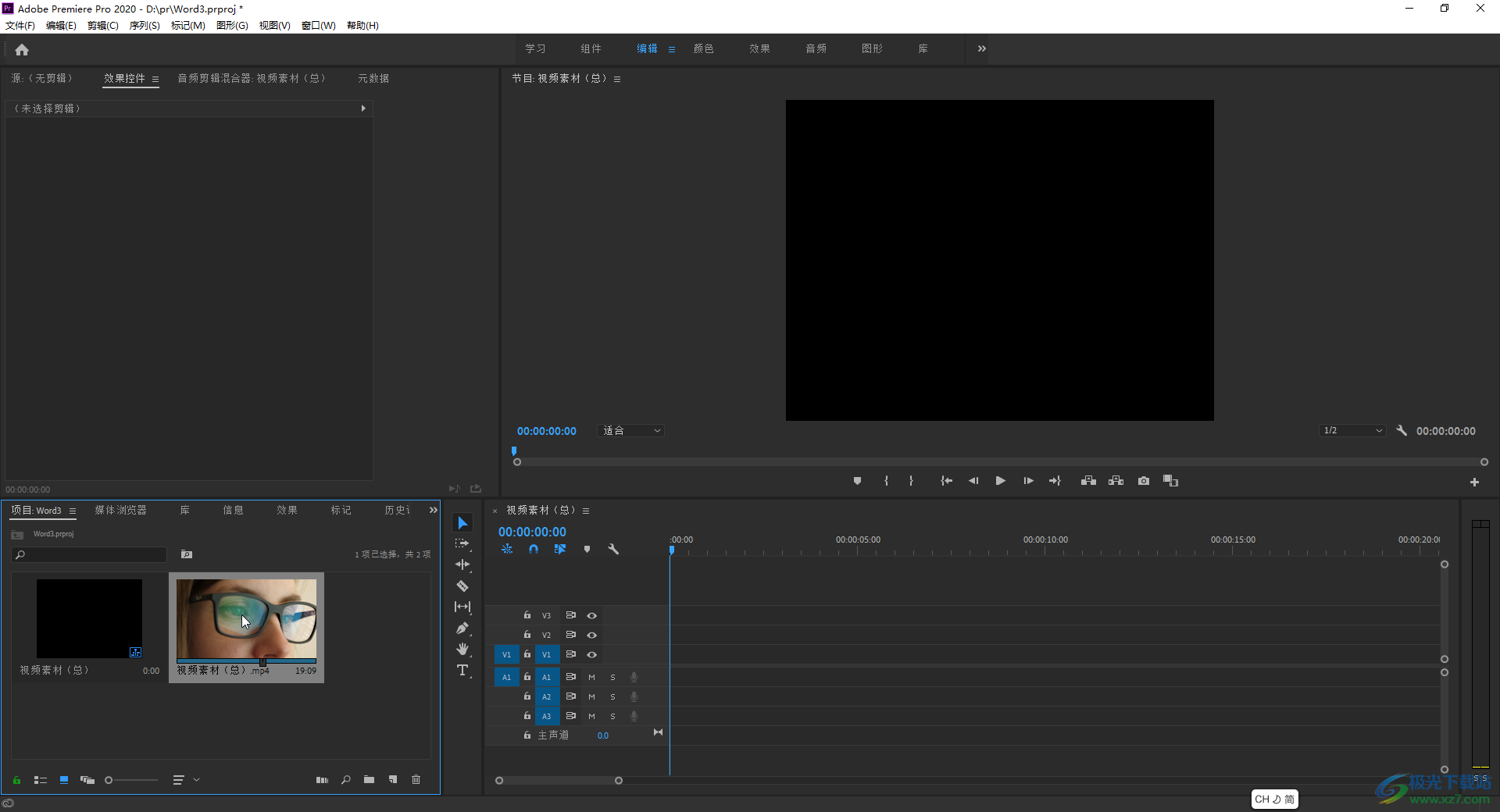This screenshot has height=812, width=1500.
Task: Toggle V3 track lock
Action: [527, 615]
